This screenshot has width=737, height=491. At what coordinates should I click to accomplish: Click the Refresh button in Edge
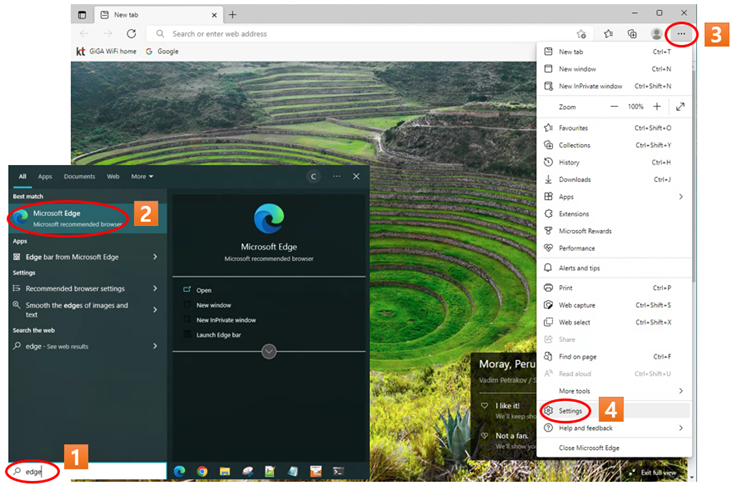tap(131, 34)
